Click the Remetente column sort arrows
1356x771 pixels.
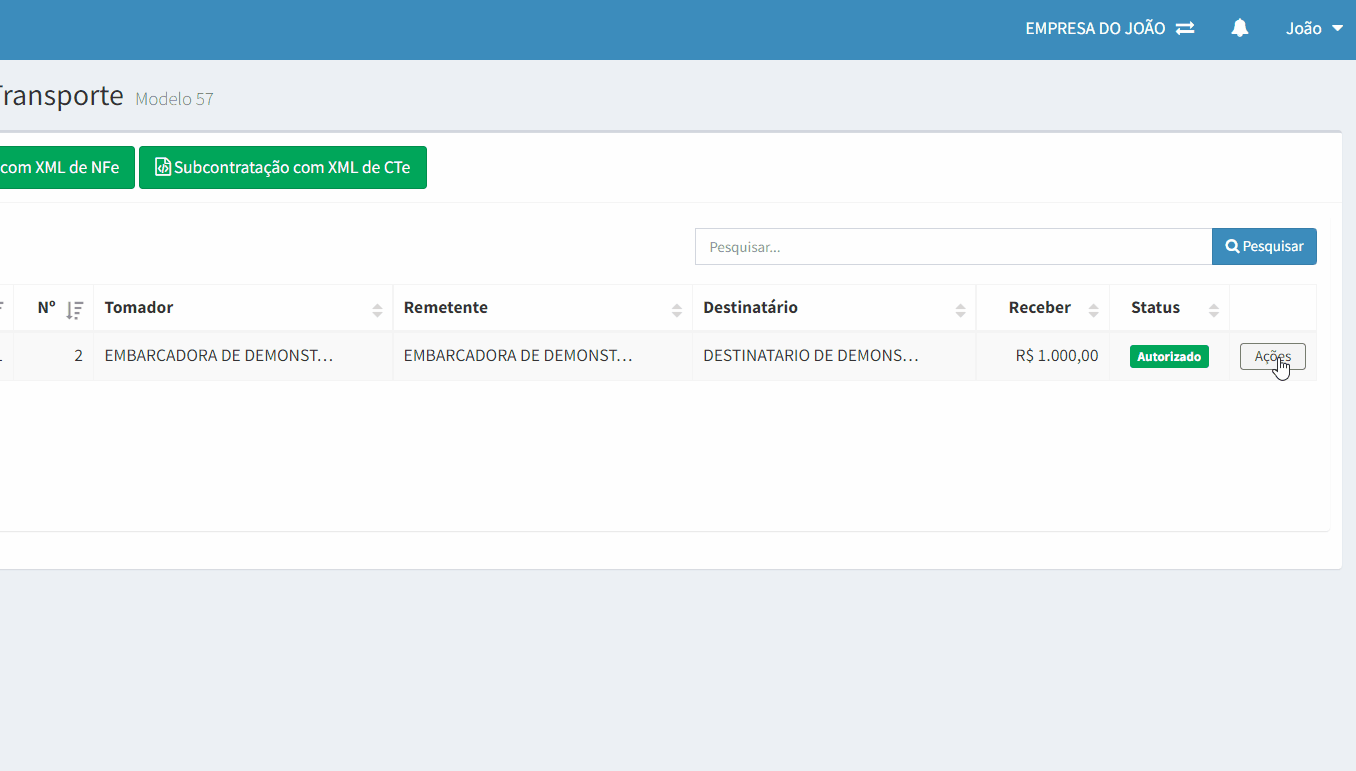[x=677, y=310]
